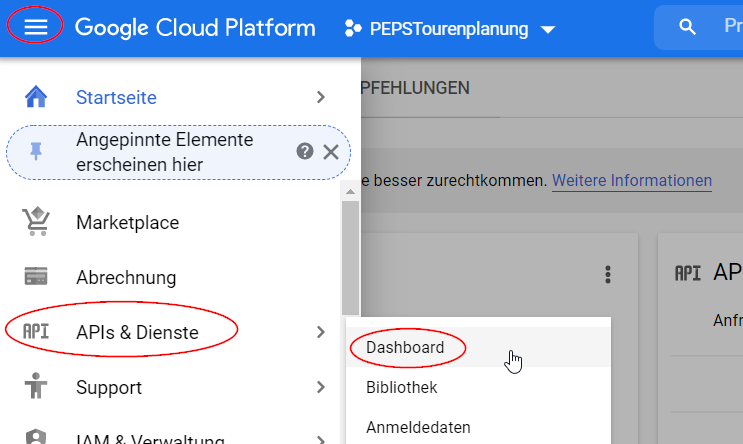Click the hamburger navigation menu icon
743x444 pixels.
[36, 28]
